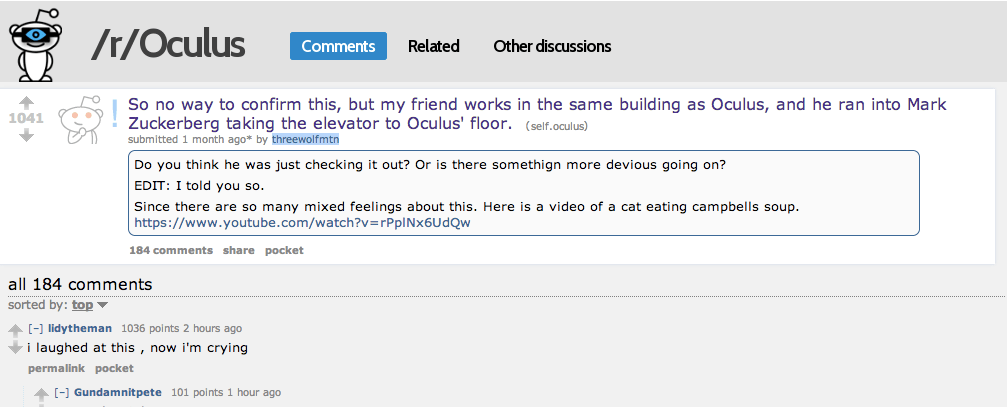Open the cat video YouTube link
The width and height of the screenshot is (1007, 407).
pyautogui.click(x=302, y=222)
